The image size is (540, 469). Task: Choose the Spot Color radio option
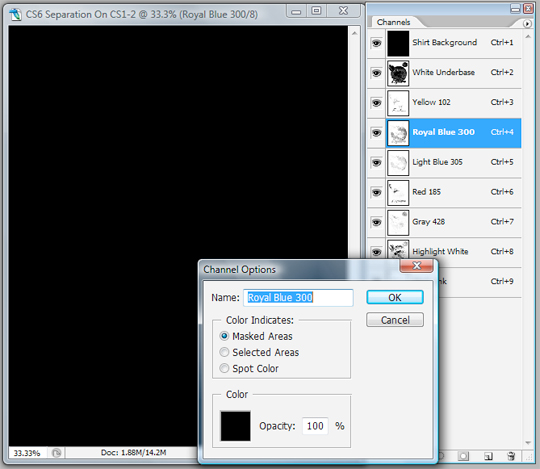coord(224,368)
